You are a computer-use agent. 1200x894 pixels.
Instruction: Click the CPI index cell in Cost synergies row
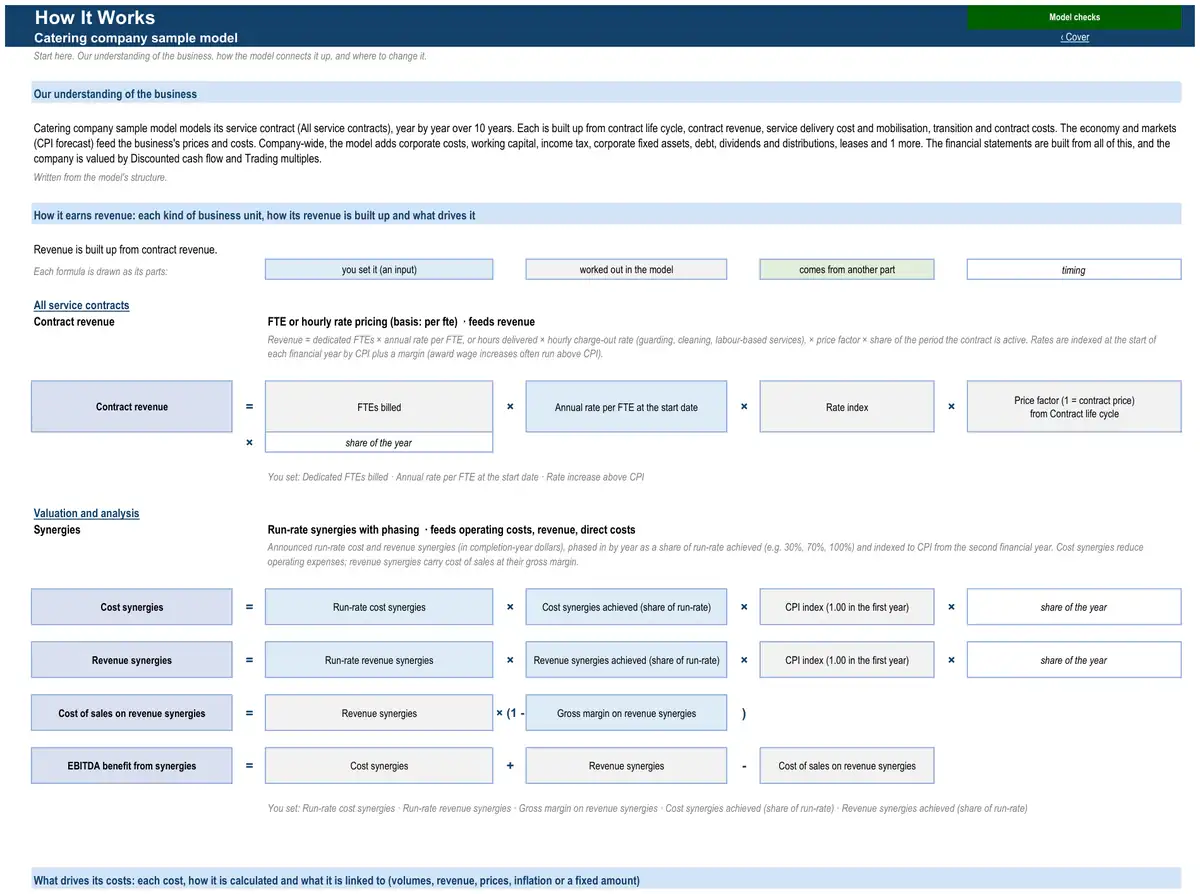pyautogui.click(x=847, y=607)
